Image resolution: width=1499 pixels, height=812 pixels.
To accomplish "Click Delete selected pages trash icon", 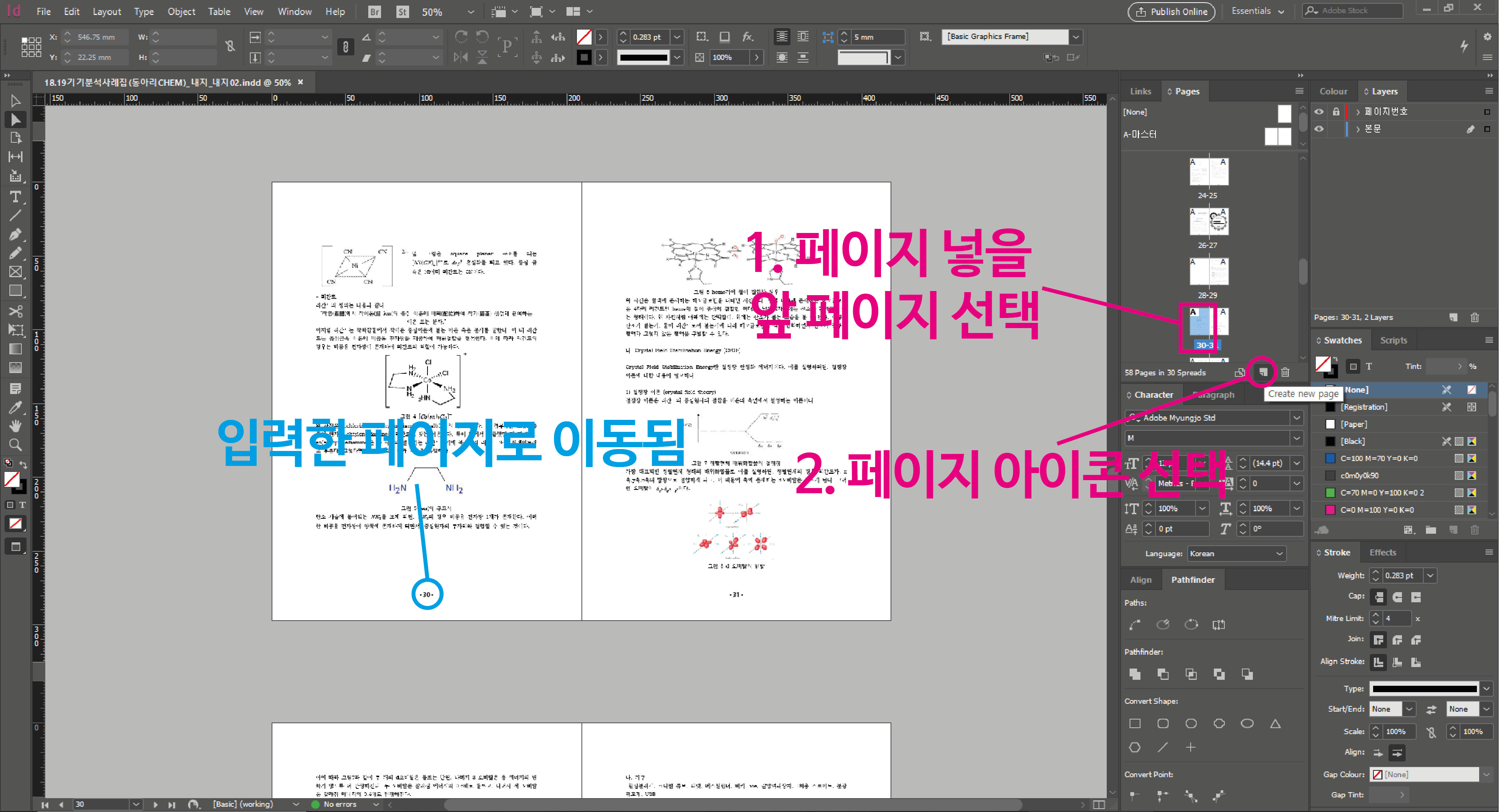I will coord(1285,372).
